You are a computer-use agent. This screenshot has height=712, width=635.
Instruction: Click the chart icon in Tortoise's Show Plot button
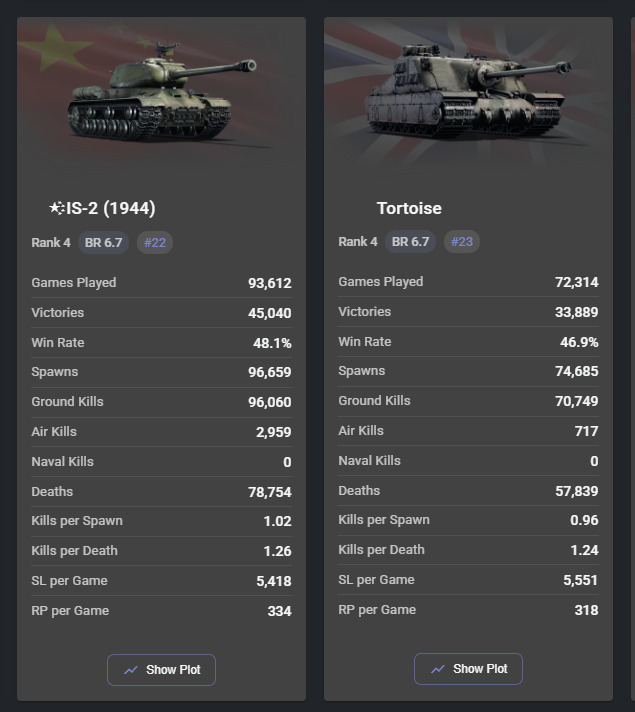(x=438, y=669)
